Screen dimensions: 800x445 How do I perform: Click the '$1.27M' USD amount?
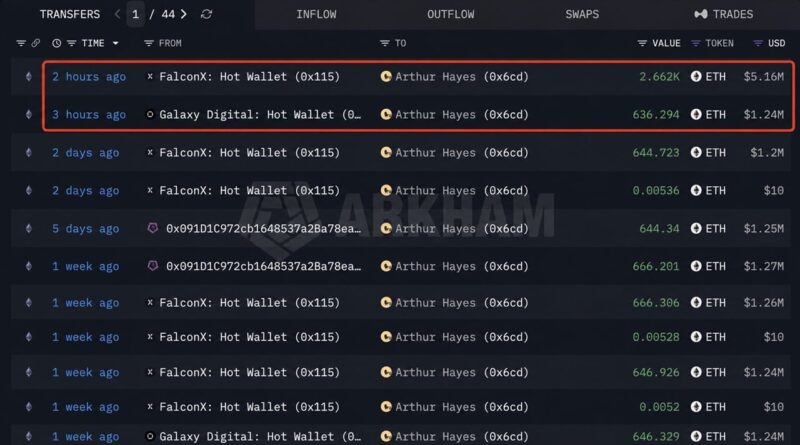pyautogui.click(x=763, y=266)
